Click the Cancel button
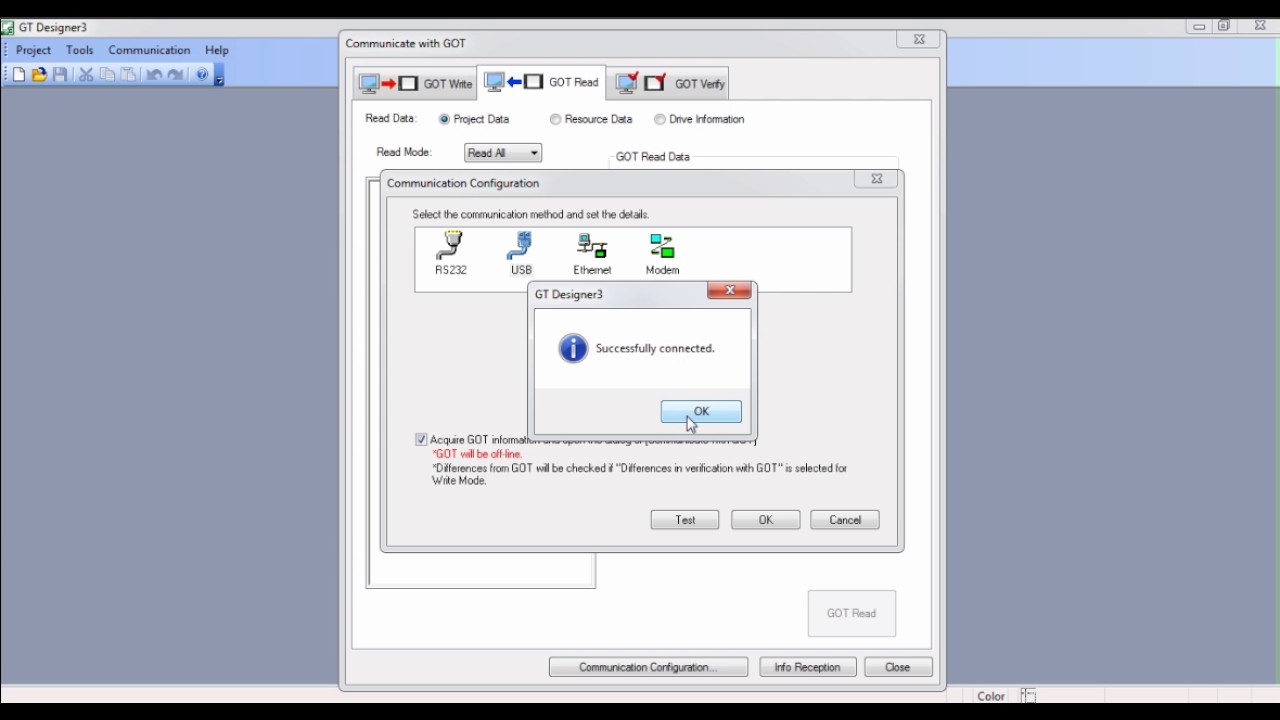Image resolution: width=1280 pixels, height=720 pixels. coord(845,520)
